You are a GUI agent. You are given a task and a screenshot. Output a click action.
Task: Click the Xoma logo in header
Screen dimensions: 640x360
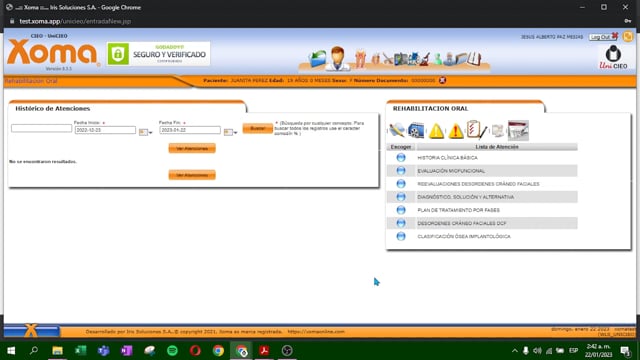[53, 52]
